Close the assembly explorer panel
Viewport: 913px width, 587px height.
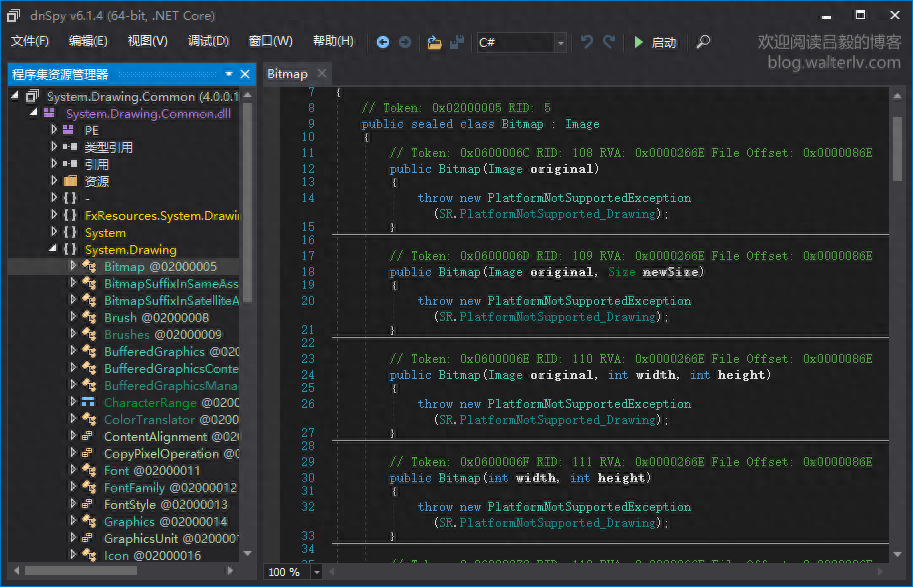click(245, 74)
